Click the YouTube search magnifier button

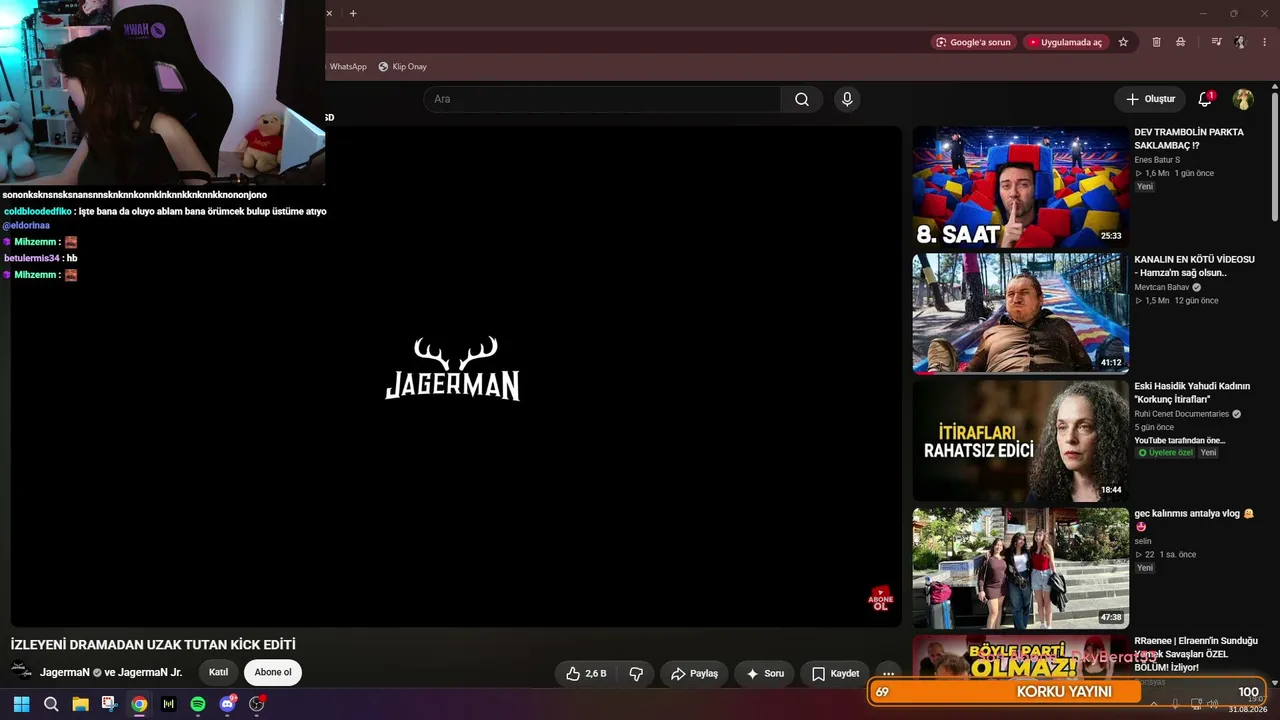tap(802, 99)
